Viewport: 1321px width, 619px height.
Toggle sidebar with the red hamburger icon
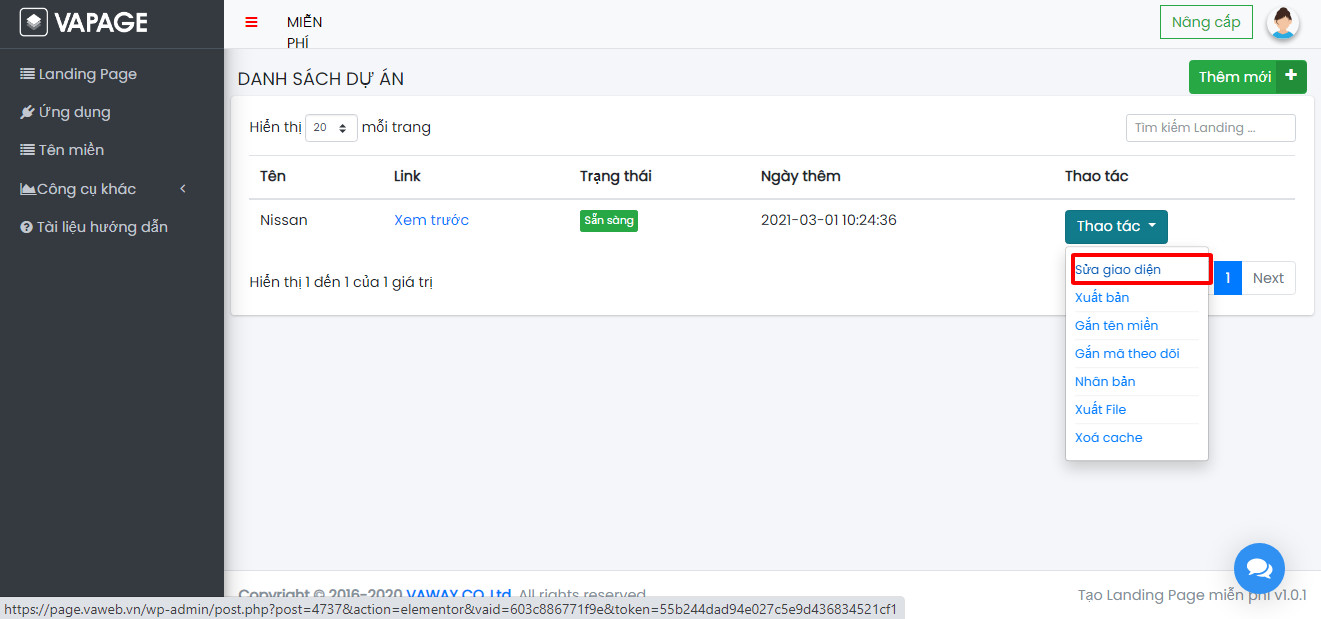coord(251,22)
